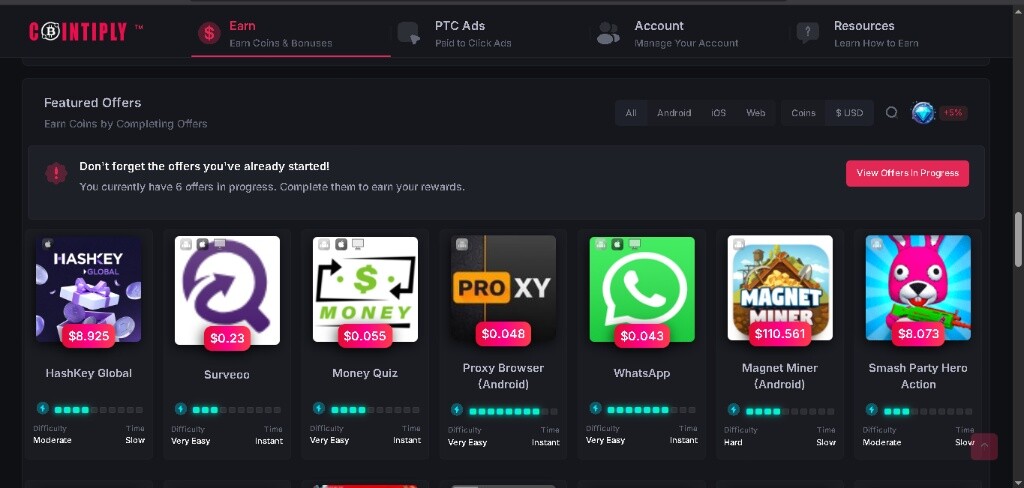Open the Resources tab
Viewport: 1024px width, 488px height.
tap(889, 33)
